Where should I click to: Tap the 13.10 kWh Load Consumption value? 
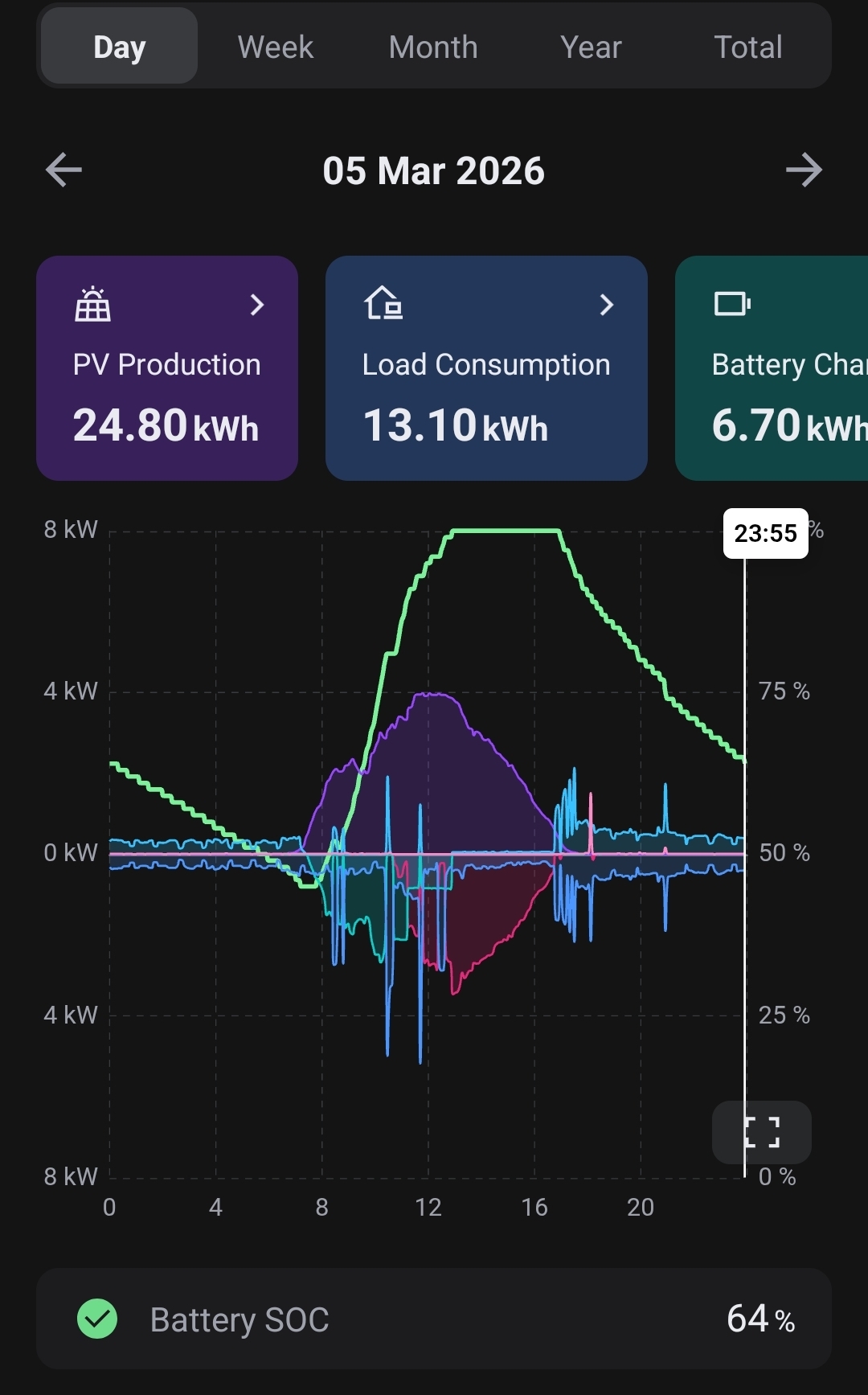point(455,425)
